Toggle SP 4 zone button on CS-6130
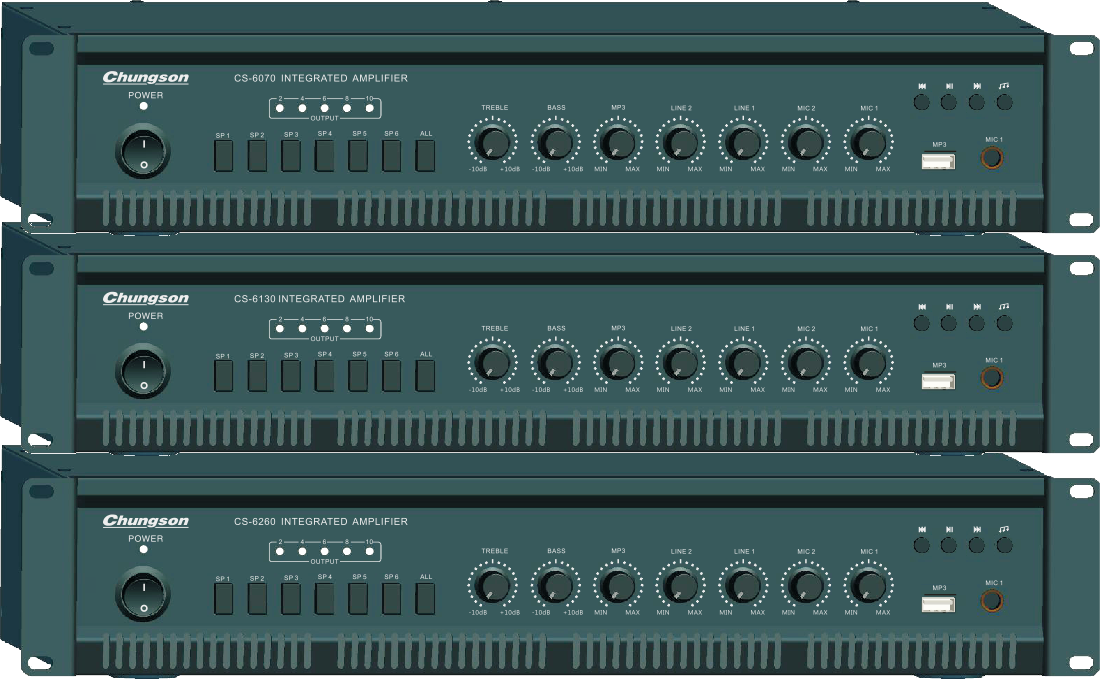1102x680 pixels. (x=324, y=377)
